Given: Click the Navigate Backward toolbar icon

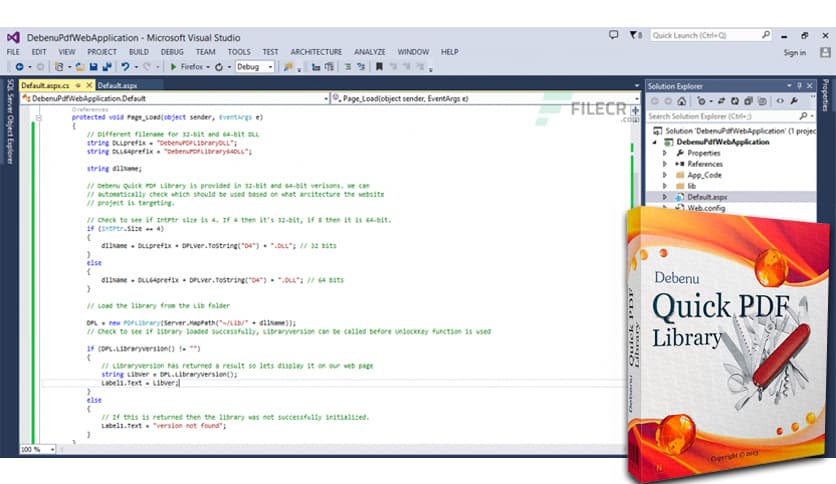Looking at the screenshot, I should (19, 67).
